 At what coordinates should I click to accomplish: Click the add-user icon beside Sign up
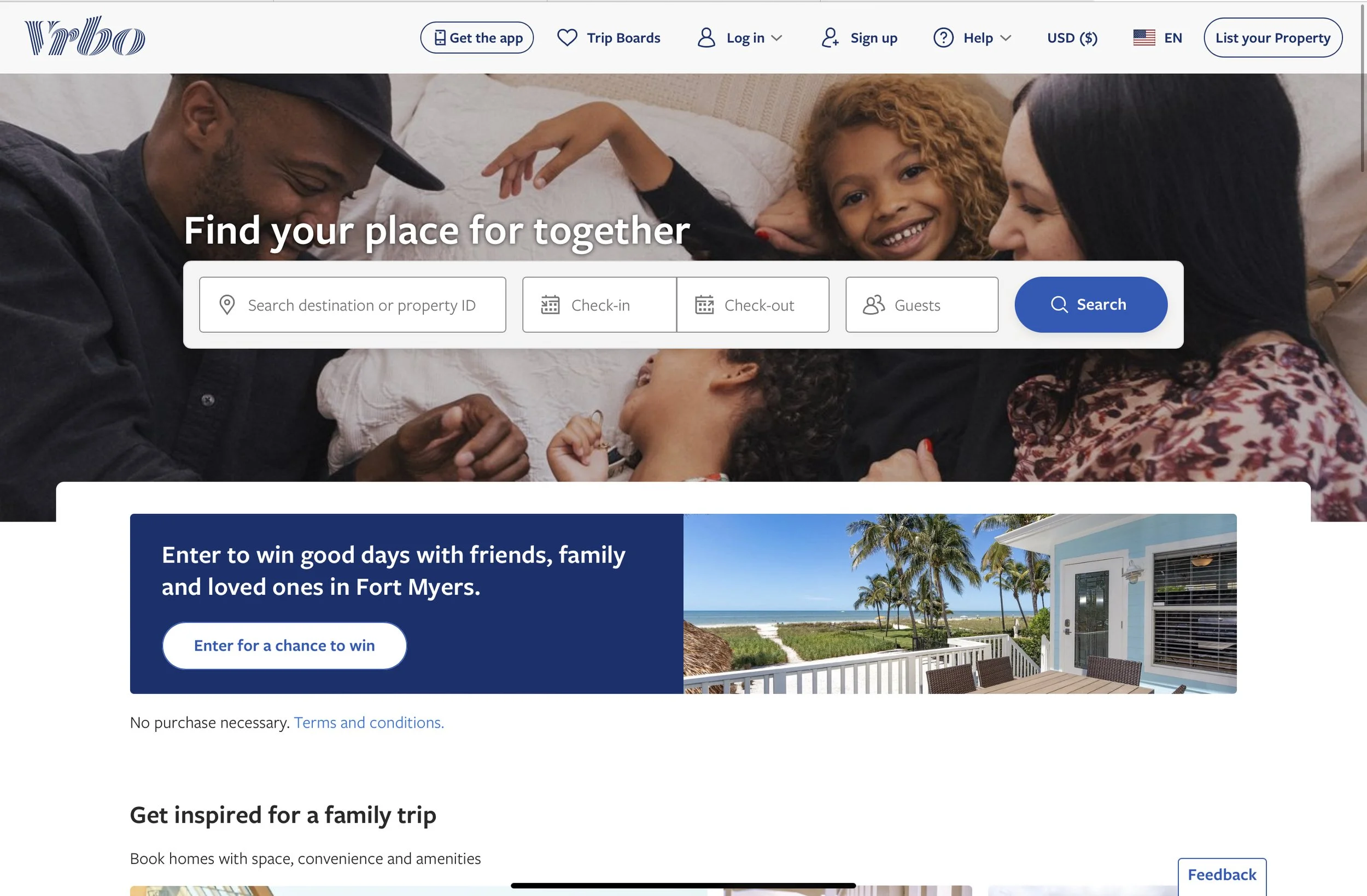(830, 38)
